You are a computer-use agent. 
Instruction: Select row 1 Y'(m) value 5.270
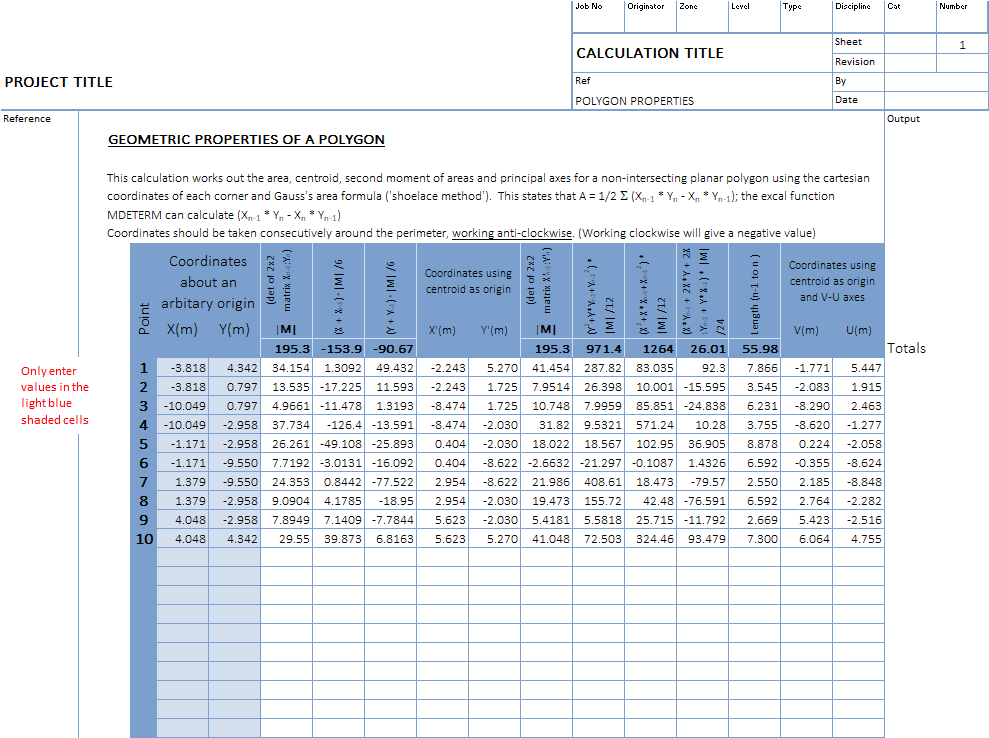tap(494, 368)
